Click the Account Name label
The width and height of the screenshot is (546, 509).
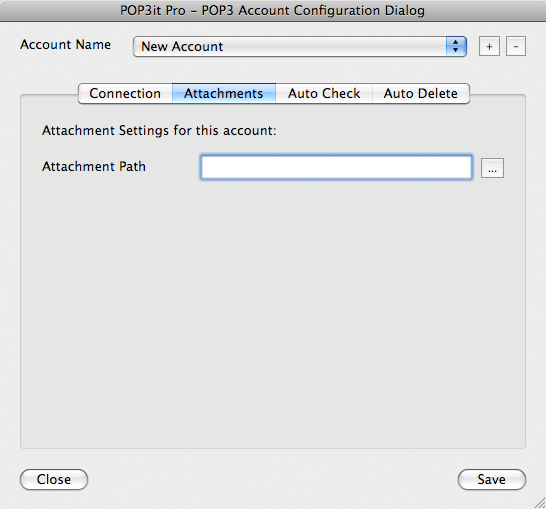click(65, 45)
